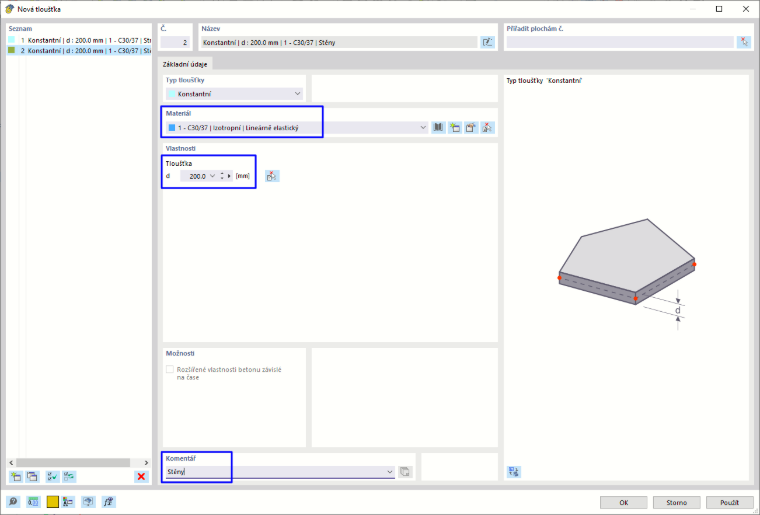This screenshot has height=515, width=760.
Task: Click the help search icon at bottom left
Action: pyautogui.click(x=13, y=502)
